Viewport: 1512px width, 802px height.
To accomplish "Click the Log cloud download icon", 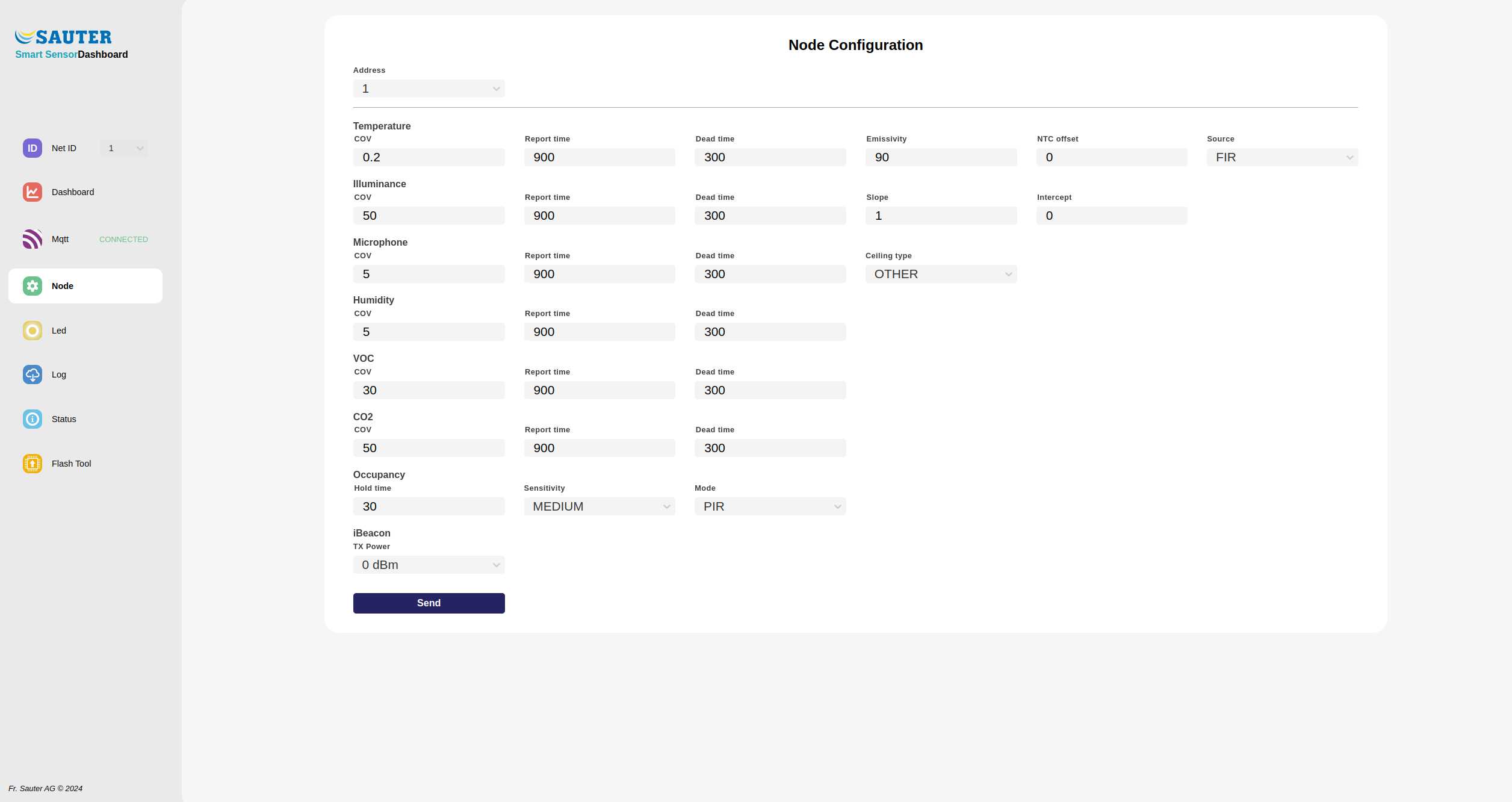I will pos(33,375).
